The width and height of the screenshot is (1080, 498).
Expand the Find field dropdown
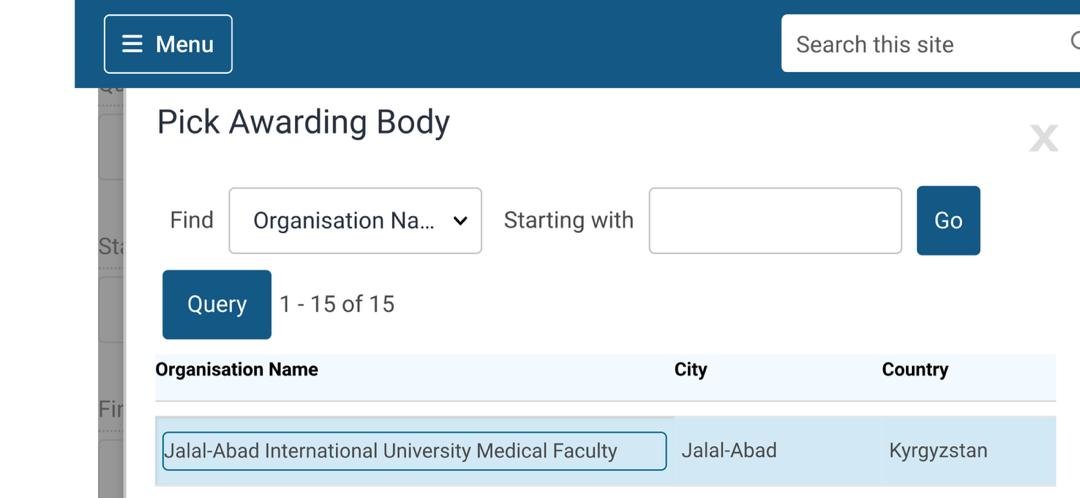tap(355, 221)
